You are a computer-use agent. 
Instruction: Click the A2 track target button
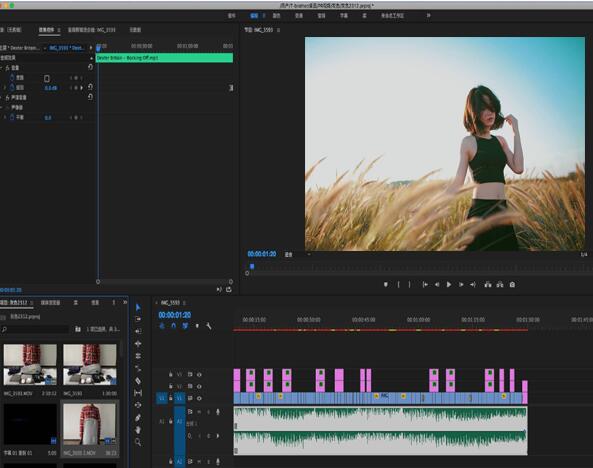click(179, 461)
